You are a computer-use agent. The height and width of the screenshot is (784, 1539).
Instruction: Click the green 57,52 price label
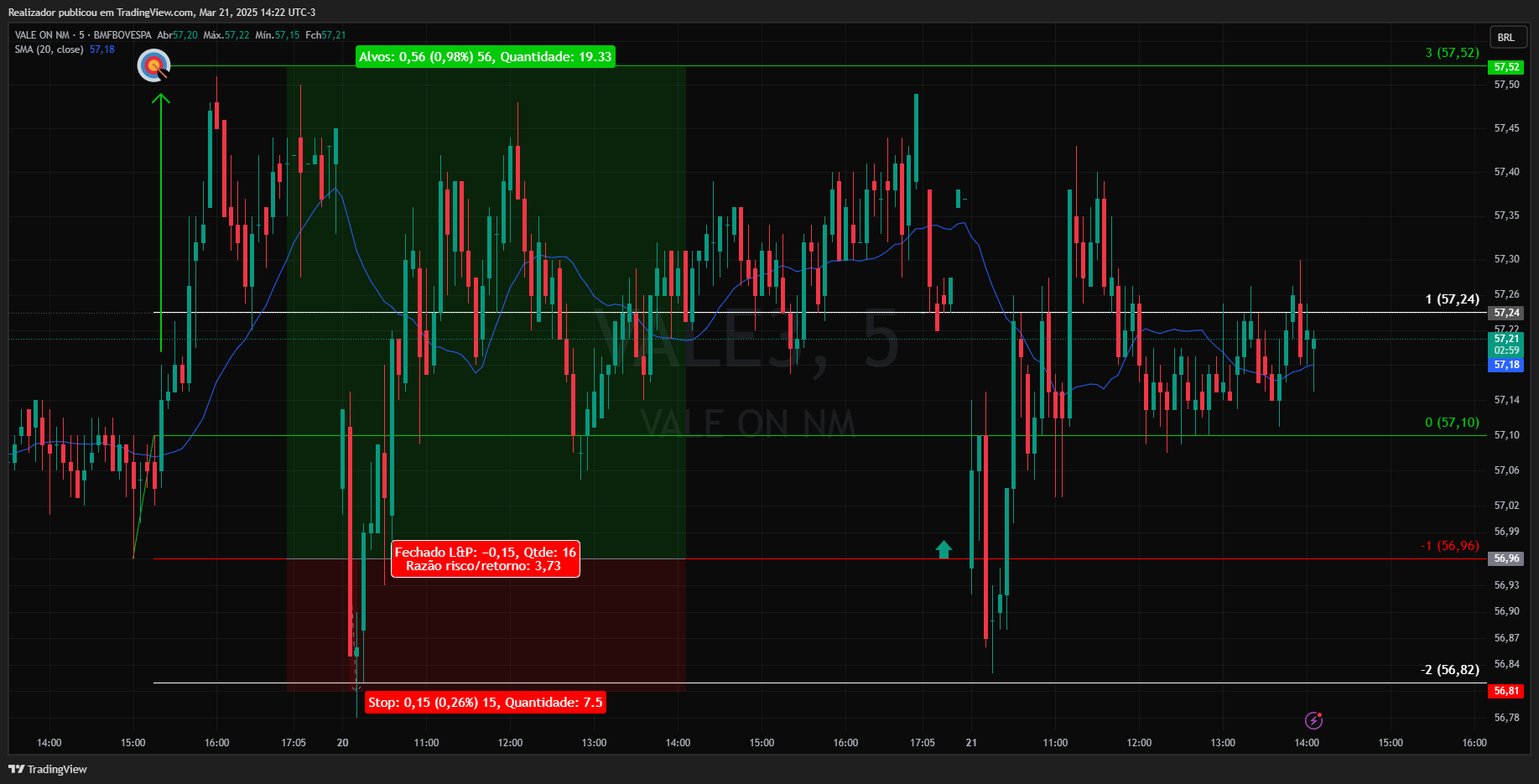(1506, 67)
